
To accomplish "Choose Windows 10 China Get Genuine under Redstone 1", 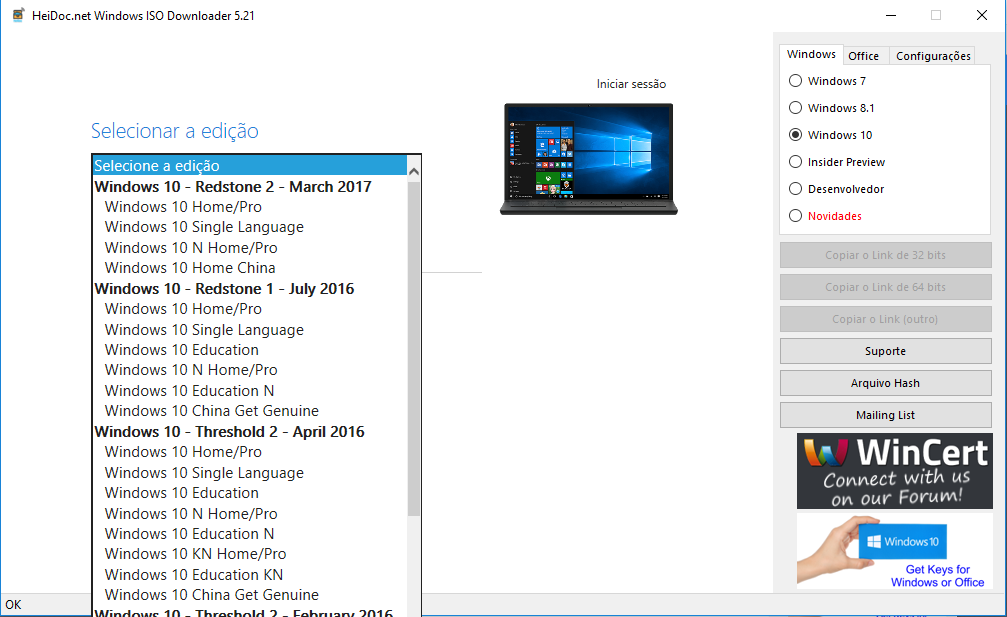I will point(250,411).
